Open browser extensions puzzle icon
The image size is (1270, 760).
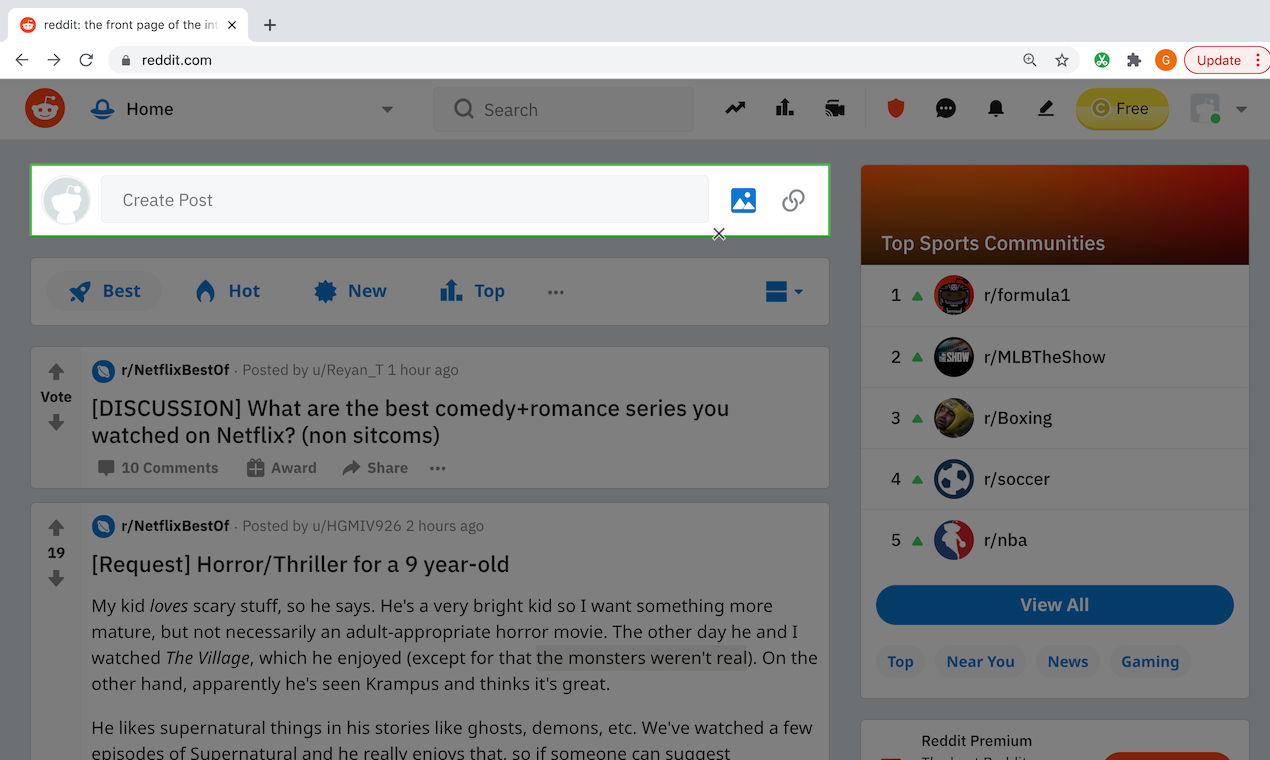point(1134,60)
